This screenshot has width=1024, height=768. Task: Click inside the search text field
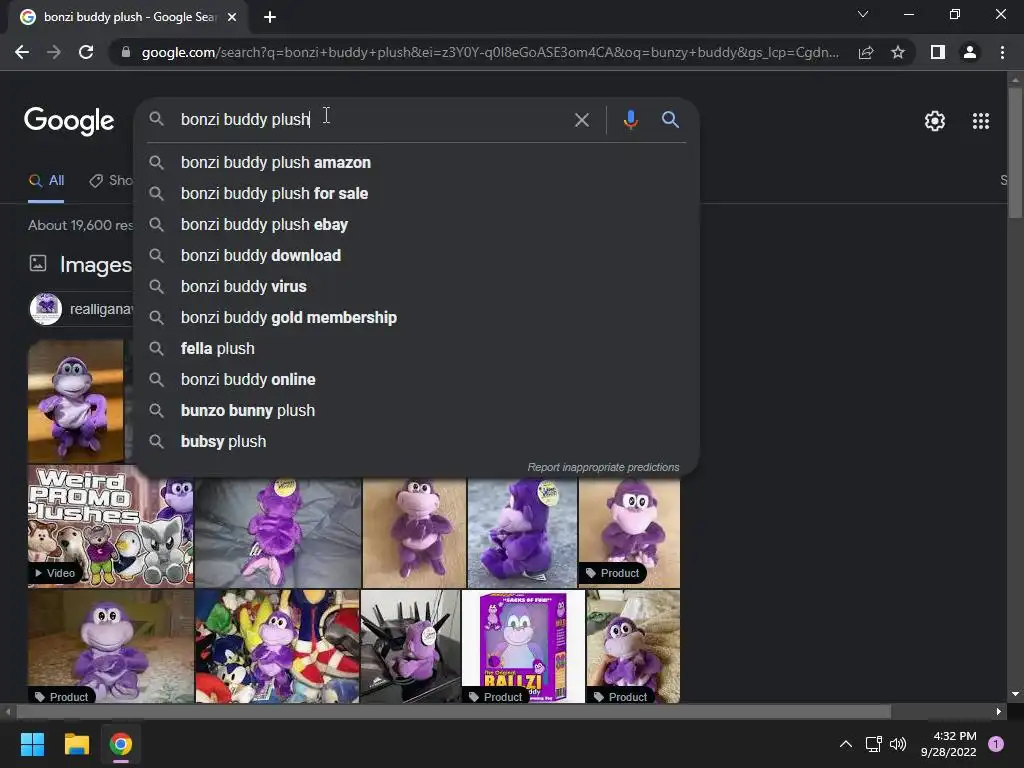[x=372, y=120]
